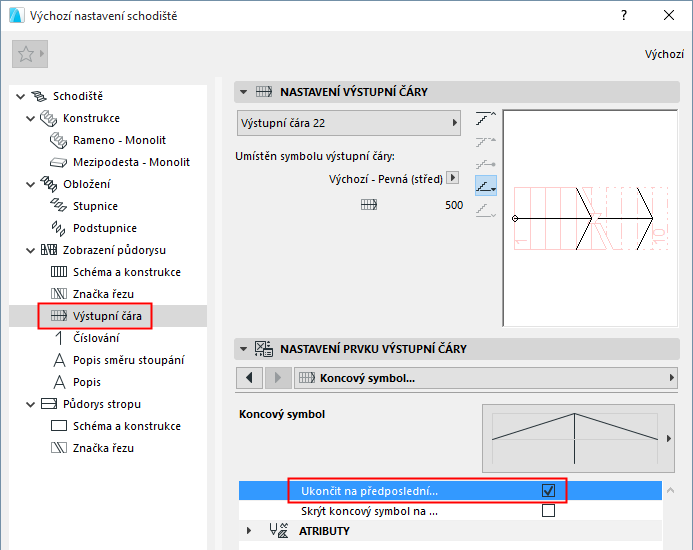The height and width of the screenshot is (550, 693).
Task: Click the Obložení finish icon
Action: [49, 184]
